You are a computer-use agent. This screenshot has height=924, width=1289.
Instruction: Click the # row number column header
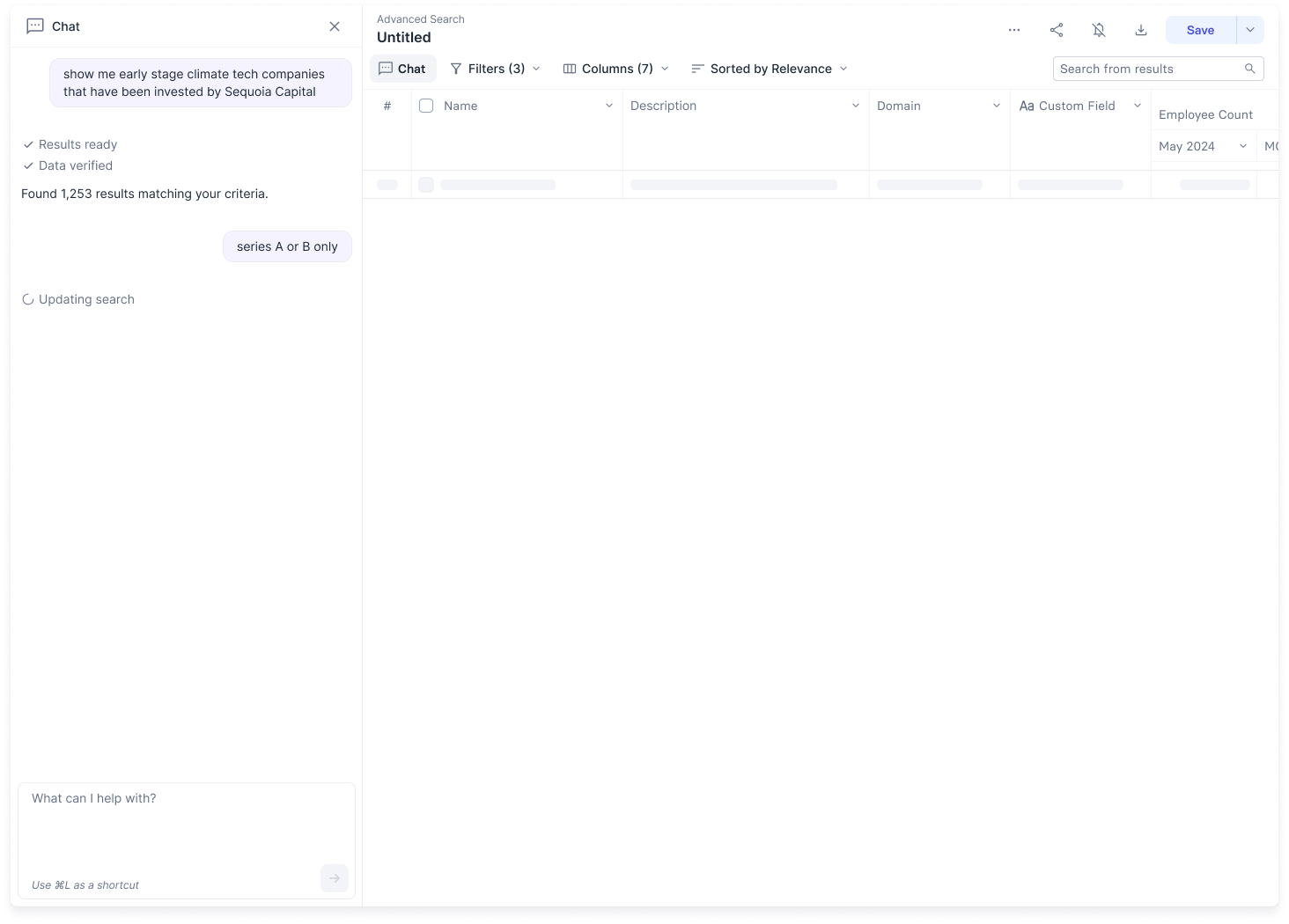tap(387, 106)
